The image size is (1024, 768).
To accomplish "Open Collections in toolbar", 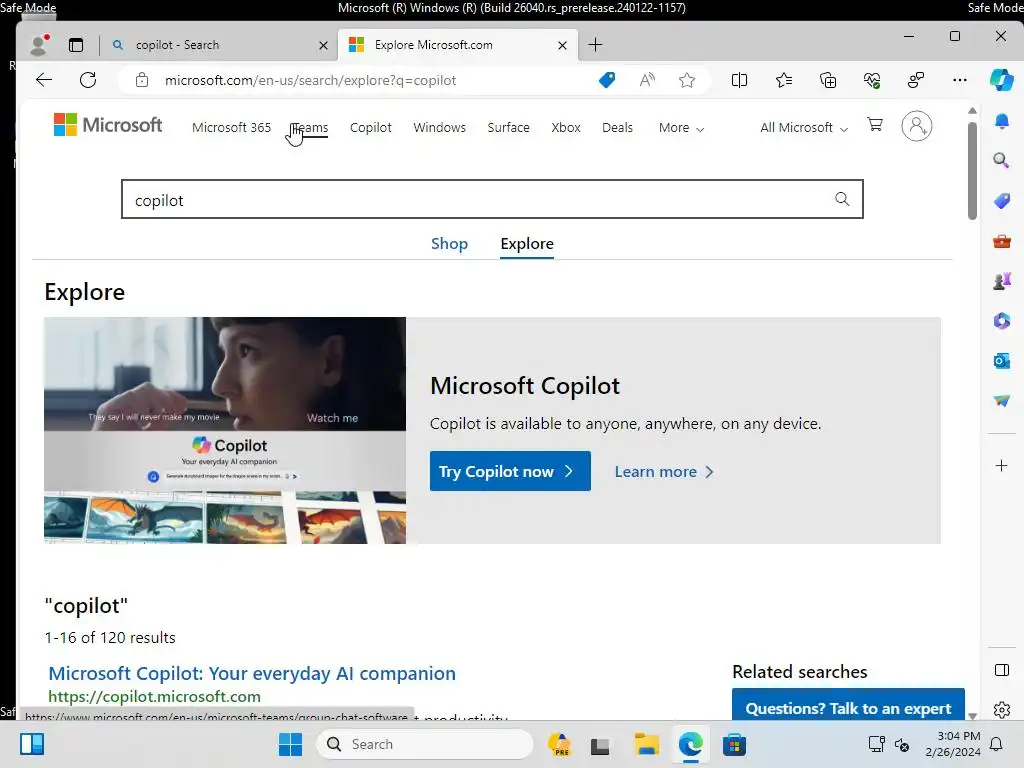I will [x=828, y=80].
